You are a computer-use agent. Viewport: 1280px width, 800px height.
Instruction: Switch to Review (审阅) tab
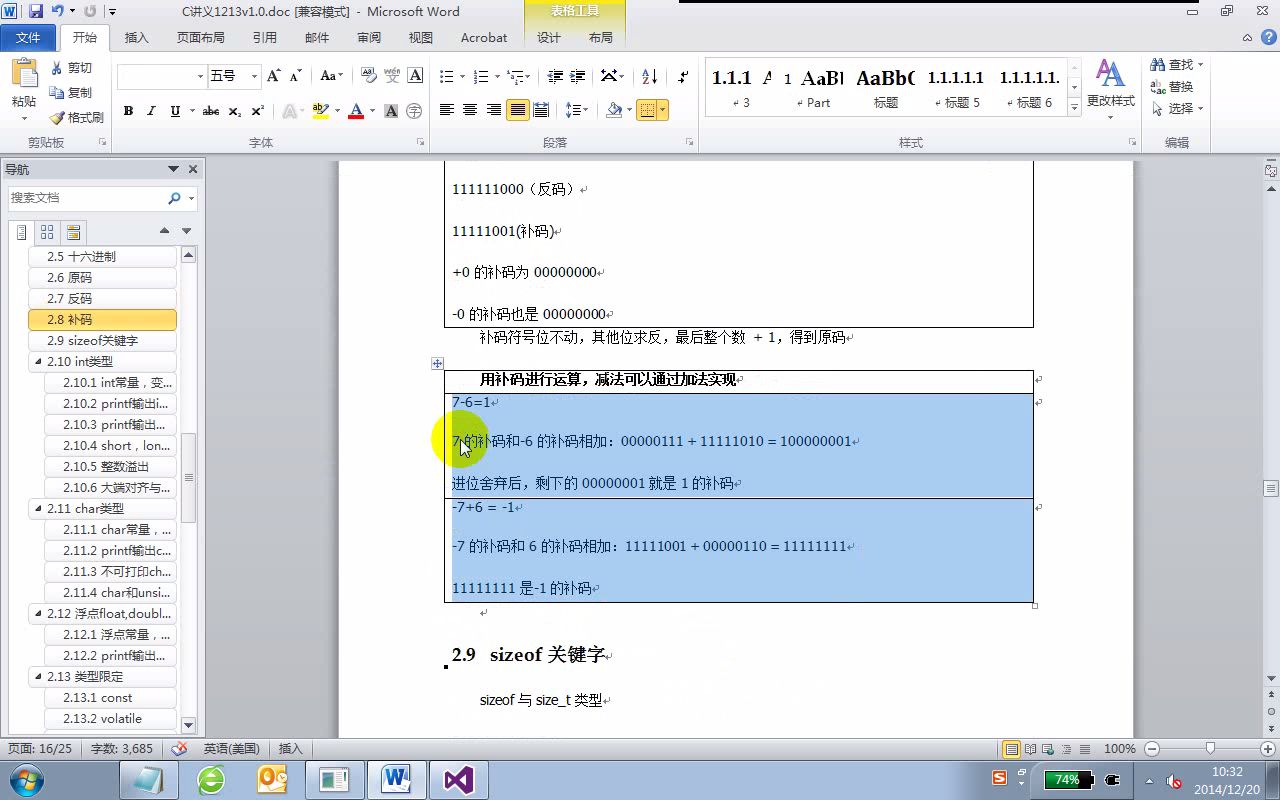pyautogui.click(x=368, y=37)
